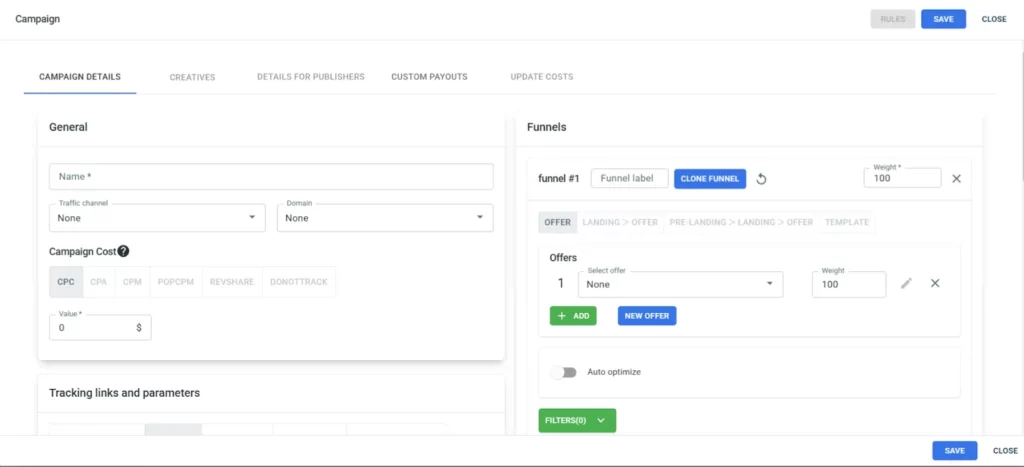The image size is (1024, 467).
Task: Click the reset funnel circular arrow icon
Action: pyautogui.click(x=761, y=179)
